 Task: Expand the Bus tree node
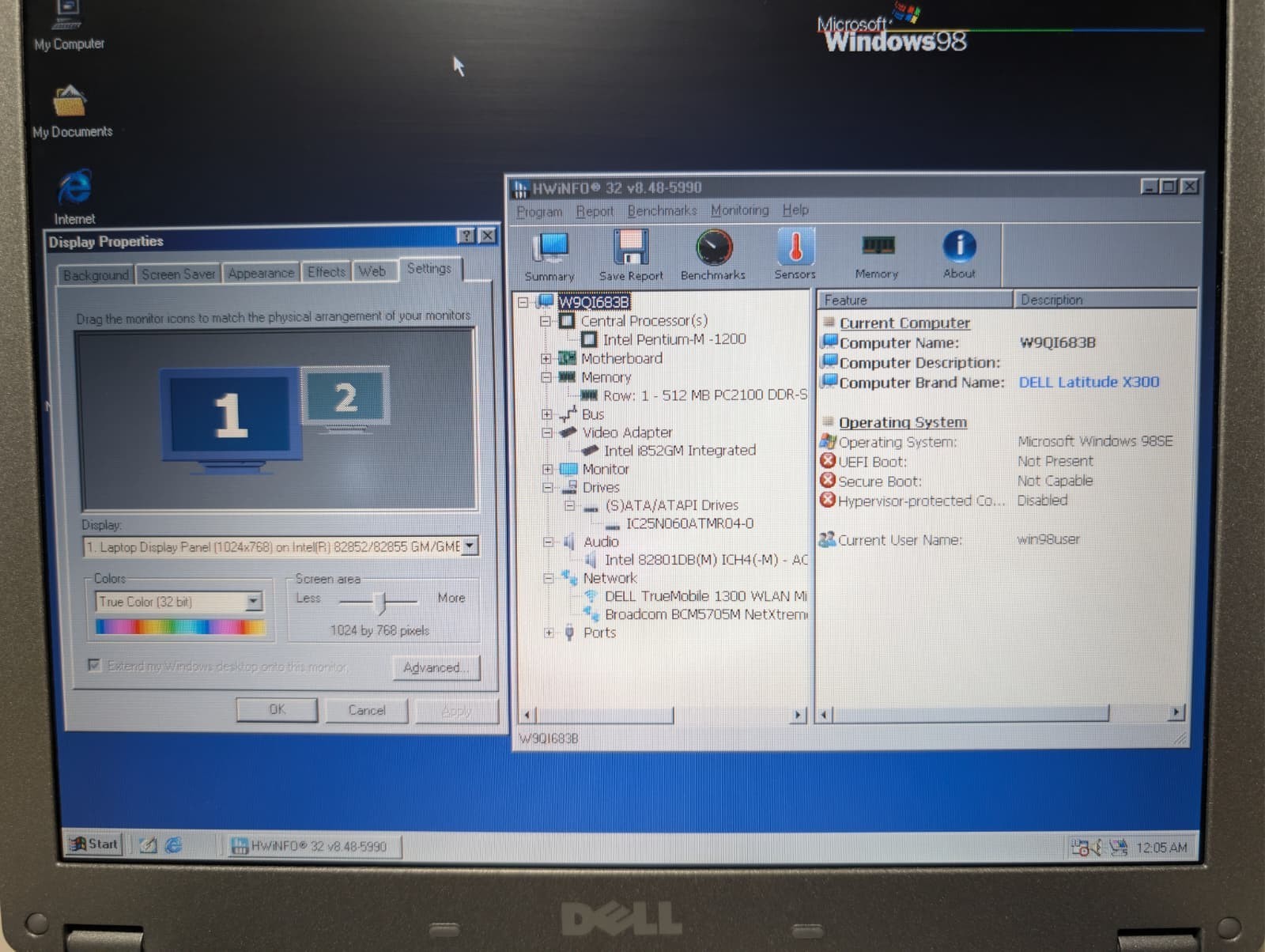pos(546,414)
